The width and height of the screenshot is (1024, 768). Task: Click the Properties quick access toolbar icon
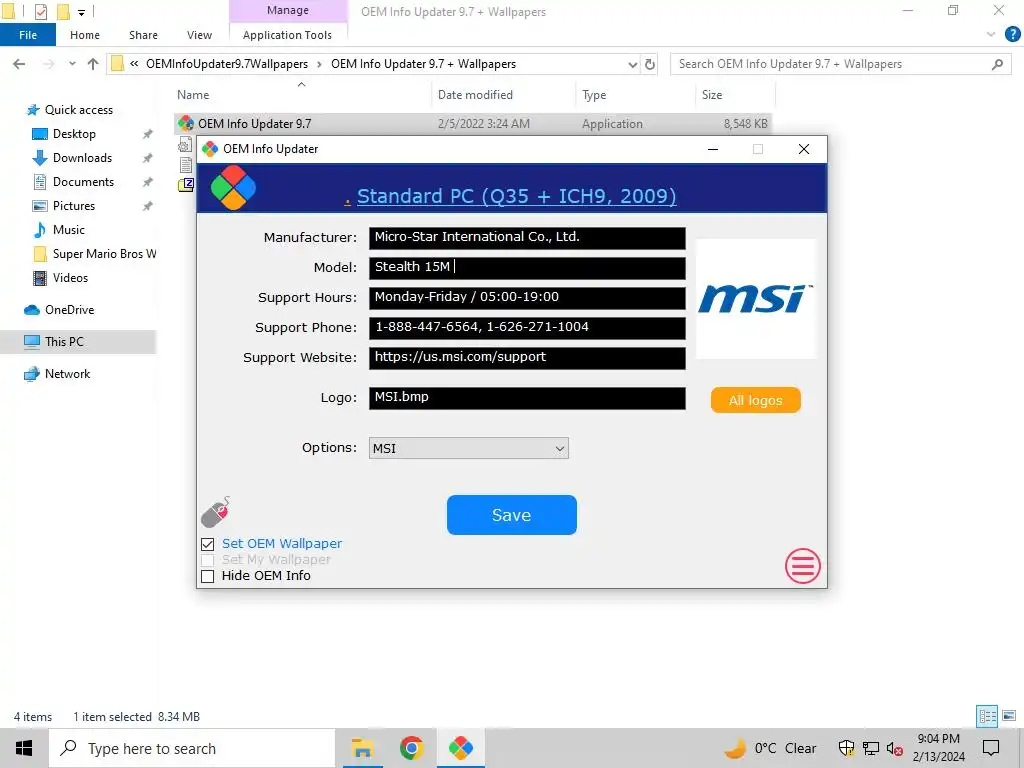coord(40,11)
